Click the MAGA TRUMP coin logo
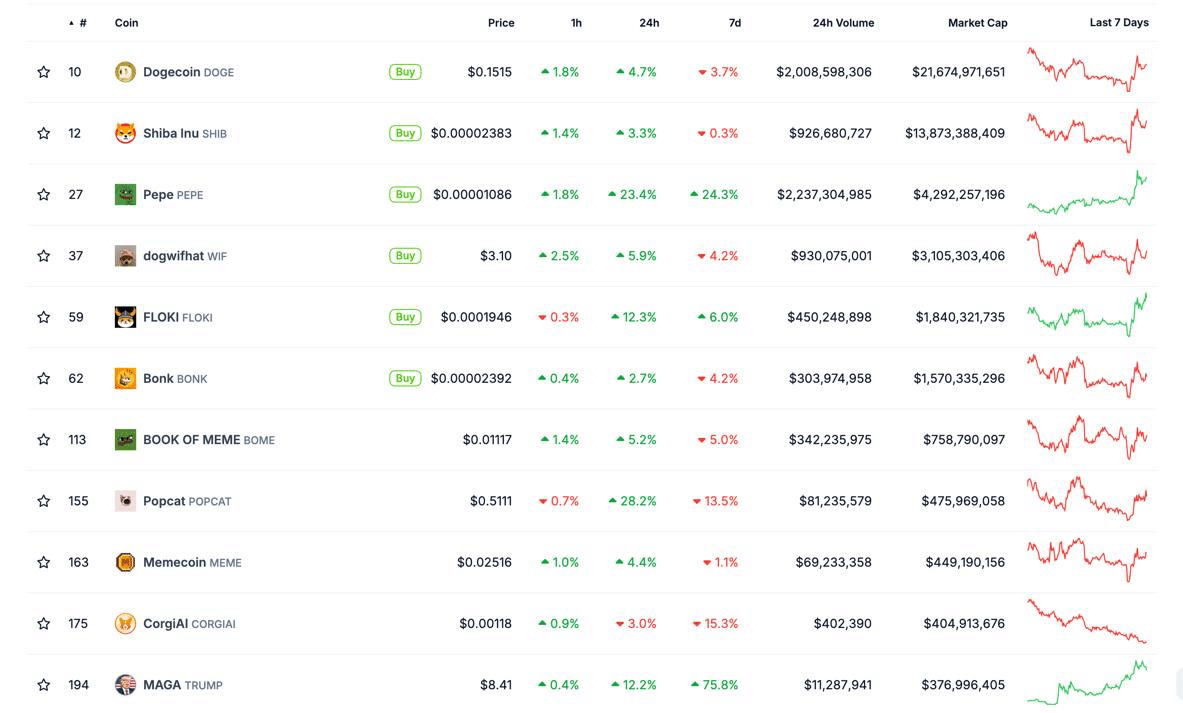Screen dimensions: 1183x713 (x=125, y=684)
